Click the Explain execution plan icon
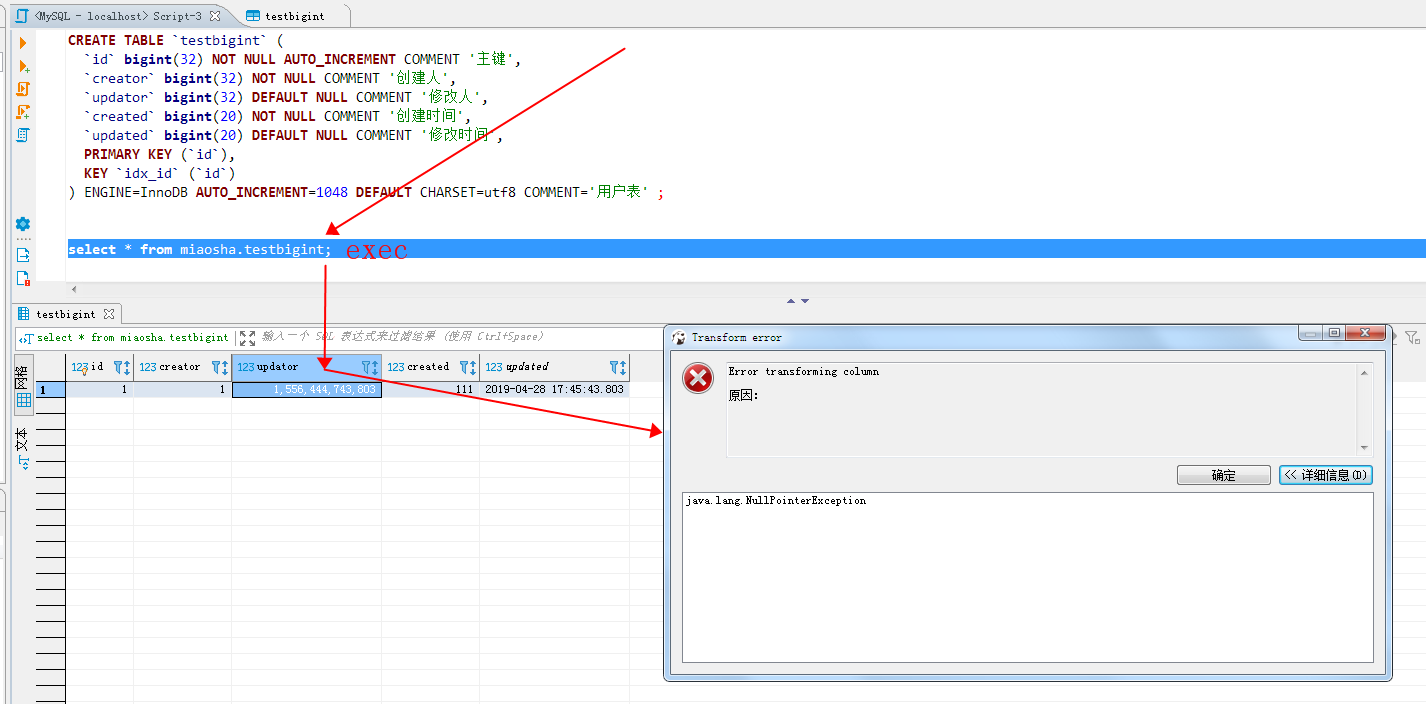Image resolution: width=1426 pixels, height=704 pixels. 23,135
